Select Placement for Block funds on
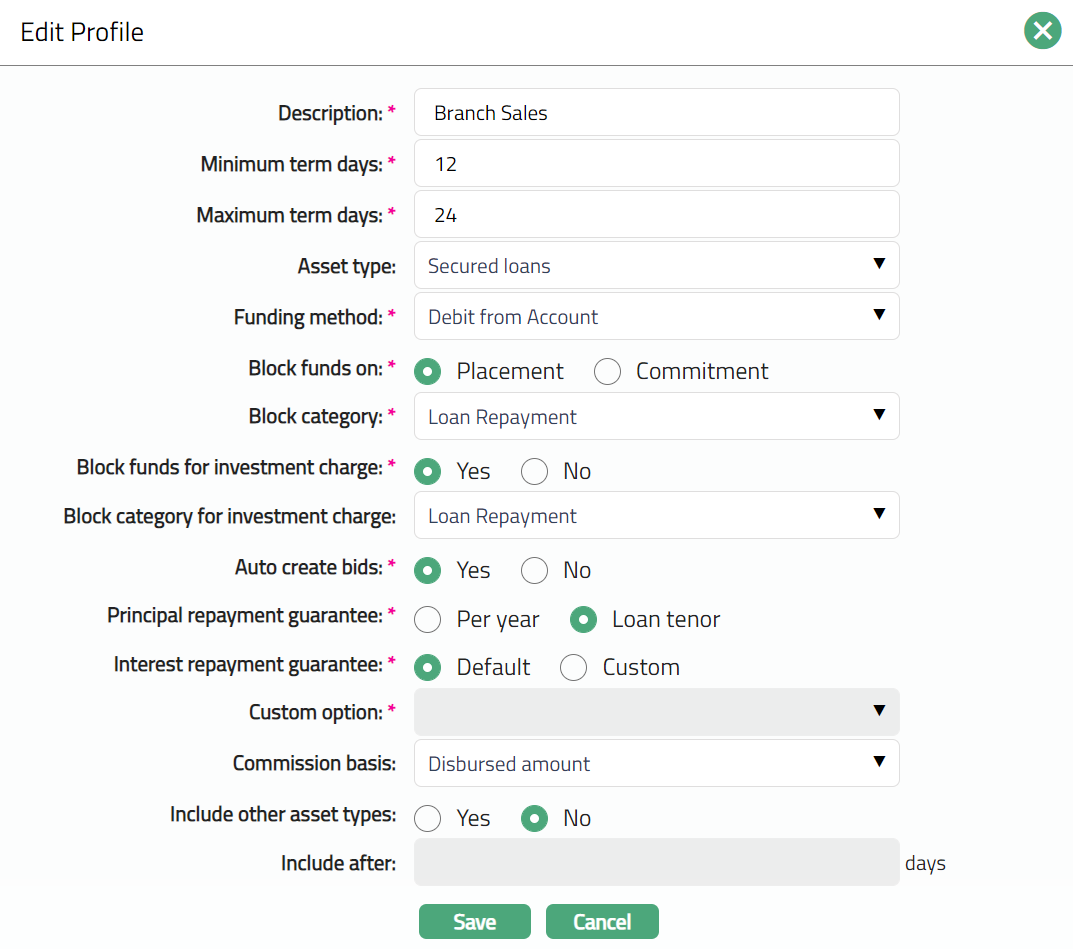This screenshot has height=949, width=1073. (429, 372)
